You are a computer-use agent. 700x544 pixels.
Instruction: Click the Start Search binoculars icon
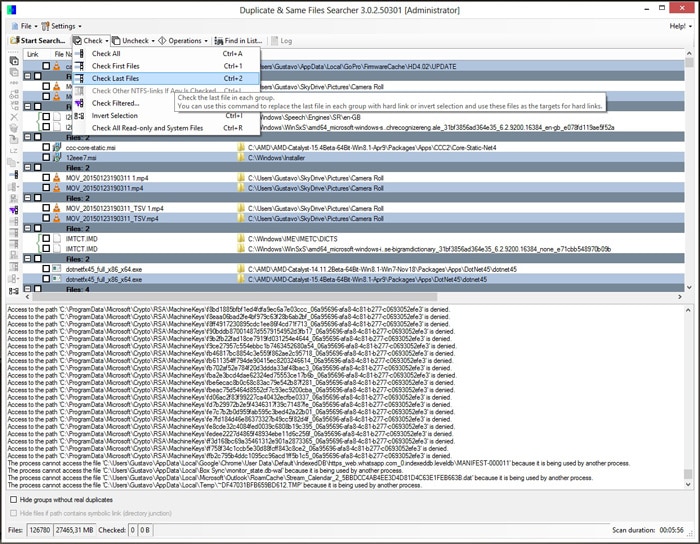click(14, 41)
